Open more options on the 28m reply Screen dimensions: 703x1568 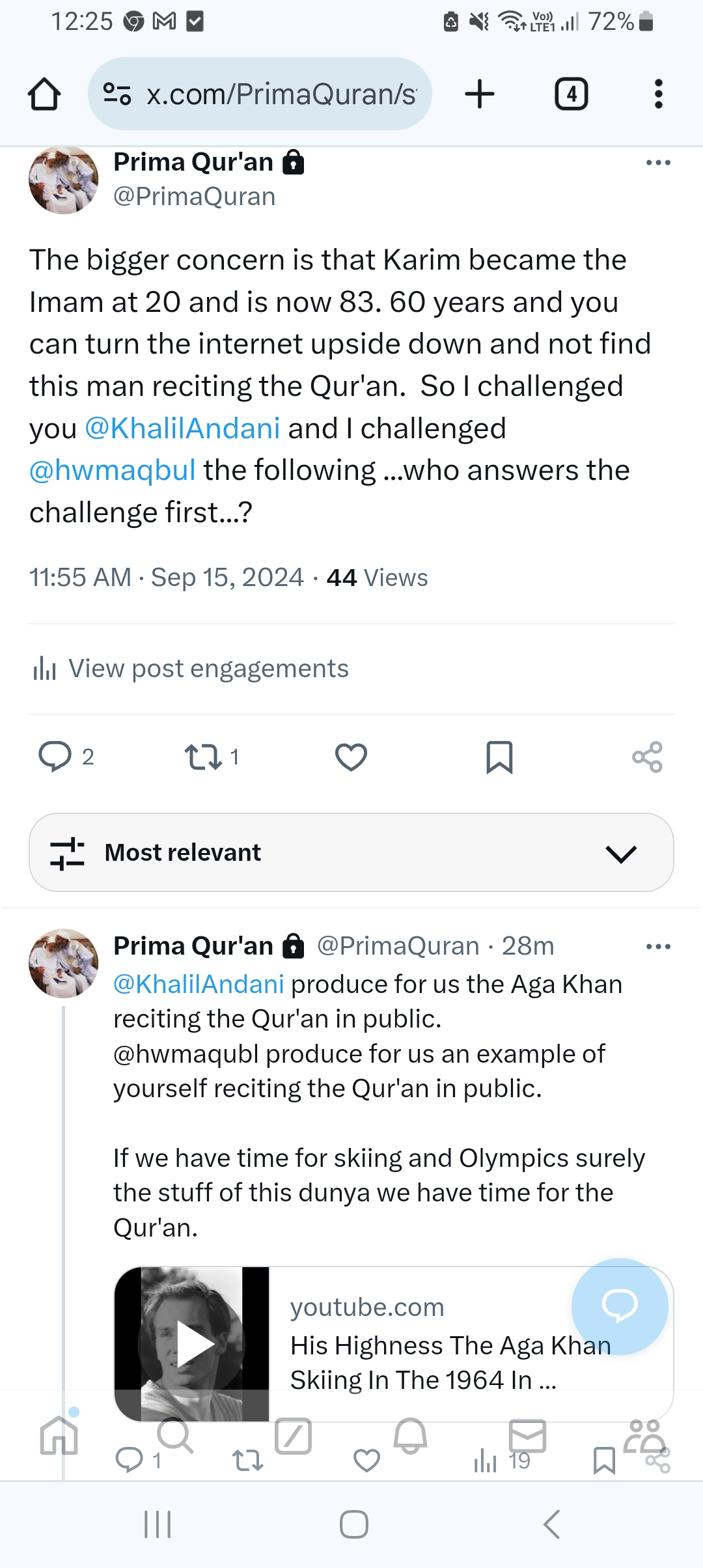pyautogui.click(x=658, y=947)
